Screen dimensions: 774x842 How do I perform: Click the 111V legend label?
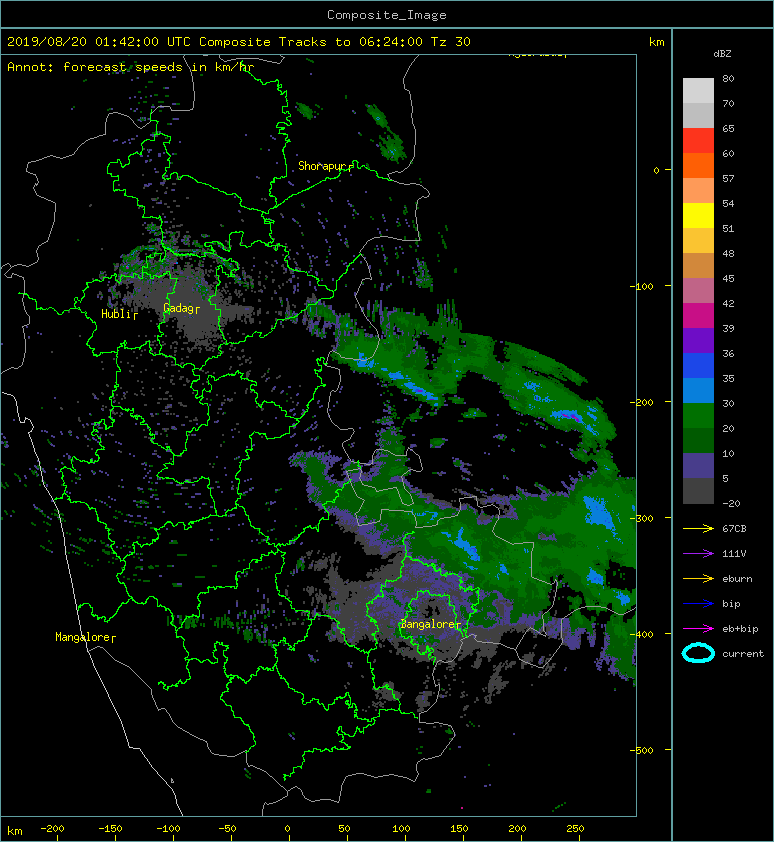(x=734, y=554)
